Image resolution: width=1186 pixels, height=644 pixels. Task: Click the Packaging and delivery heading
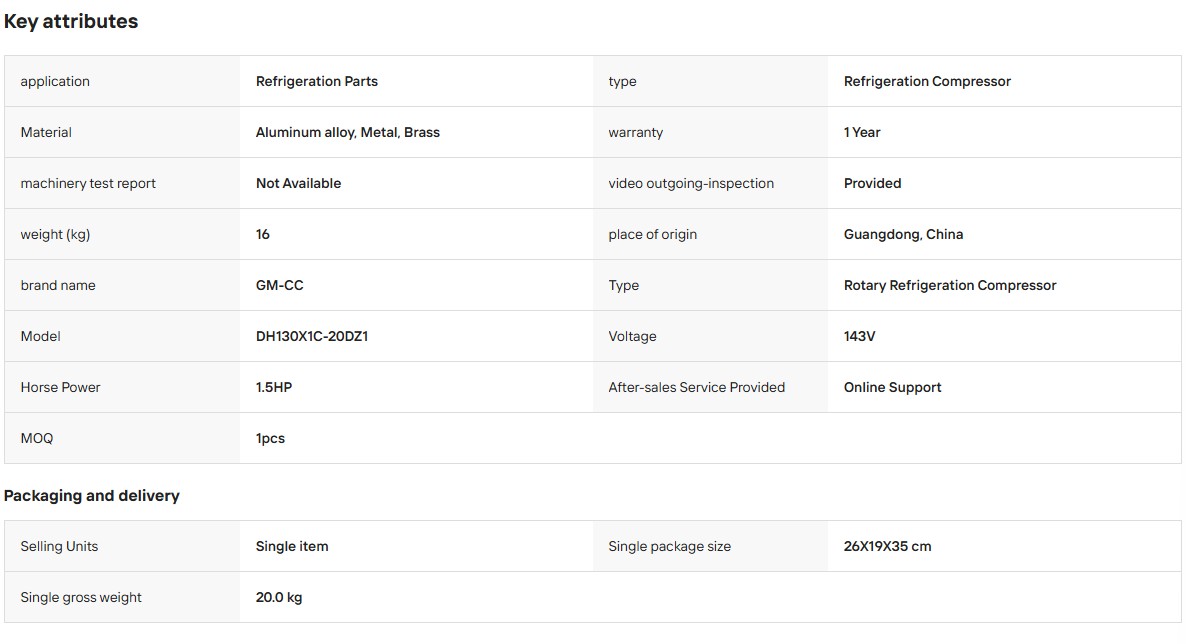[92, 496]
